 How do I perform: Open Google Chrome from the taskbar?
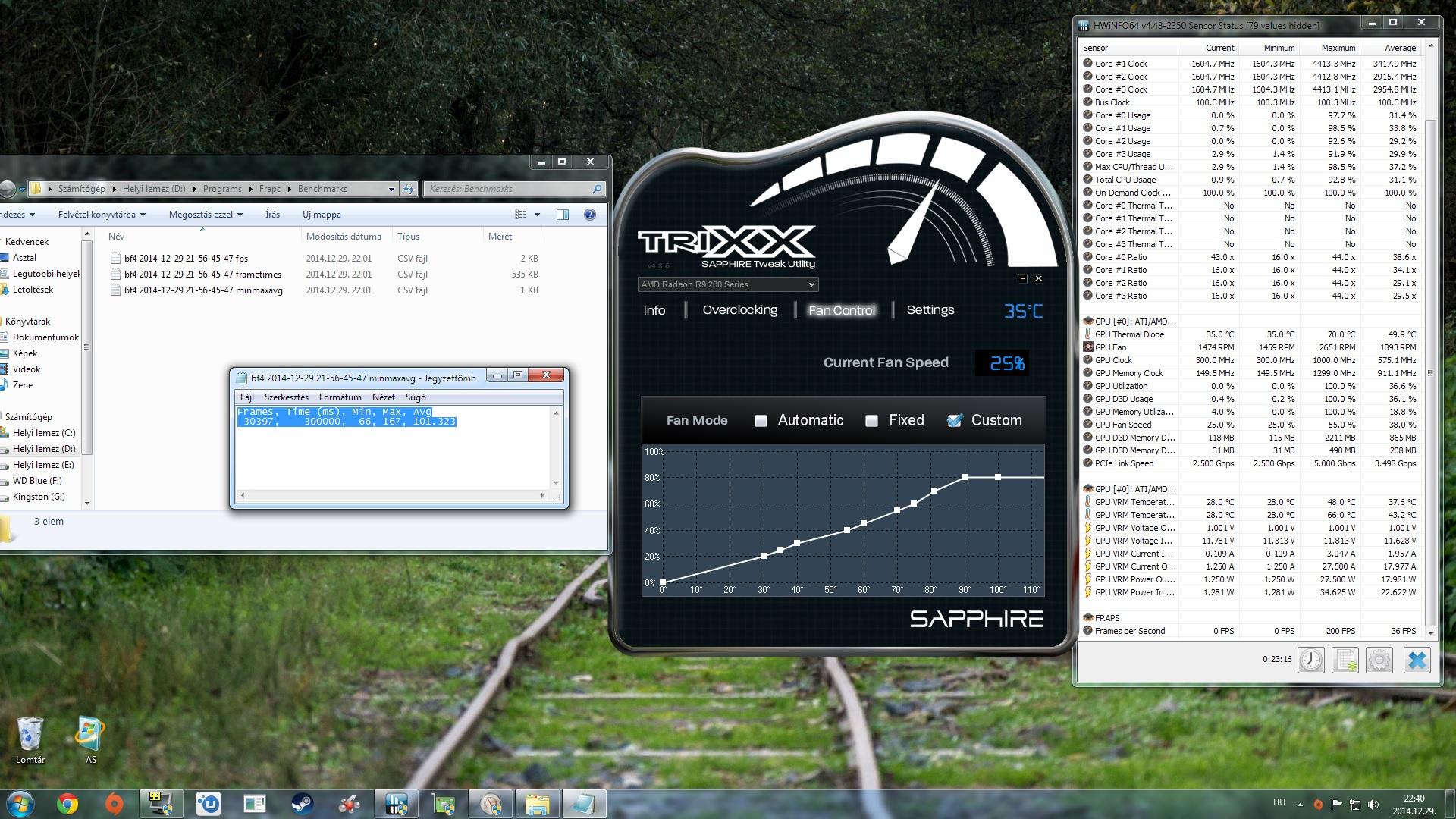tap(67, 803)
